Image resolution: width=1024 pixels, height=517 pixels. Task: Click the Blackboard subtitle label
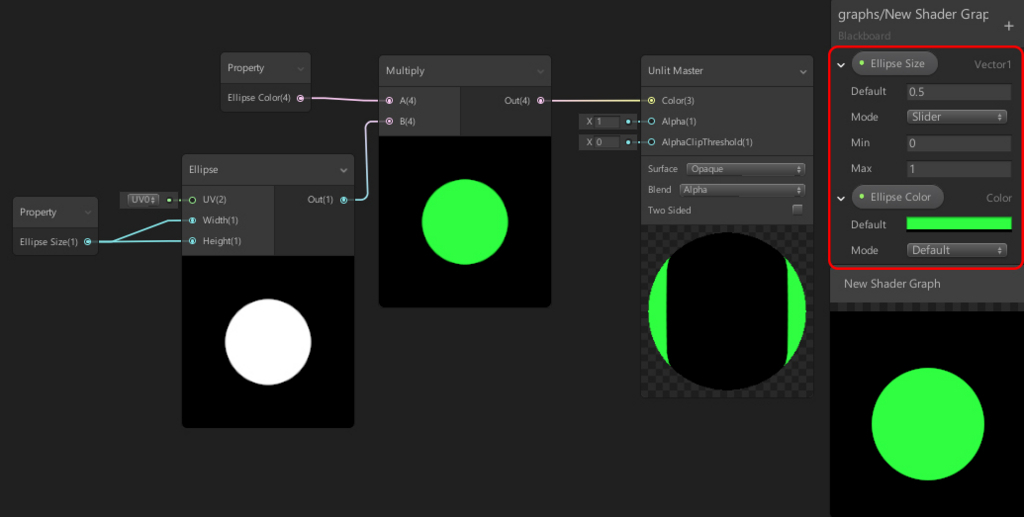pos(864,37)
